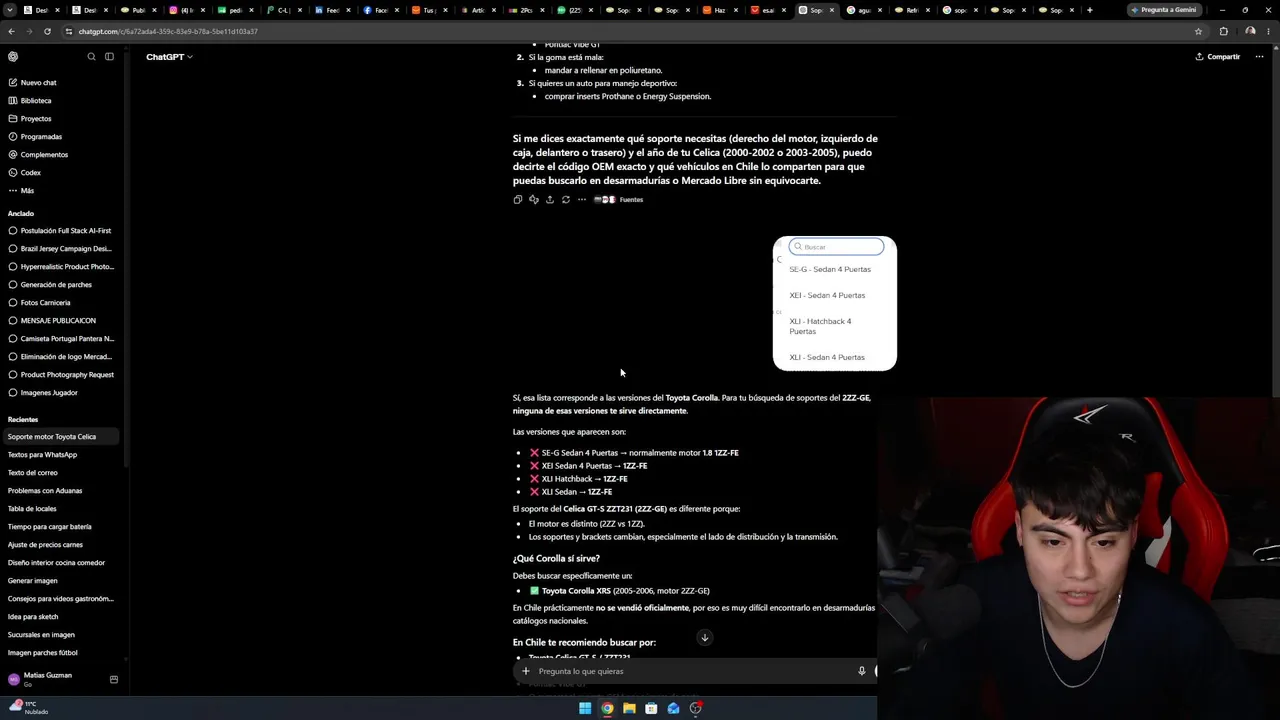Click the Compartir button

[x=1217, y=57]
